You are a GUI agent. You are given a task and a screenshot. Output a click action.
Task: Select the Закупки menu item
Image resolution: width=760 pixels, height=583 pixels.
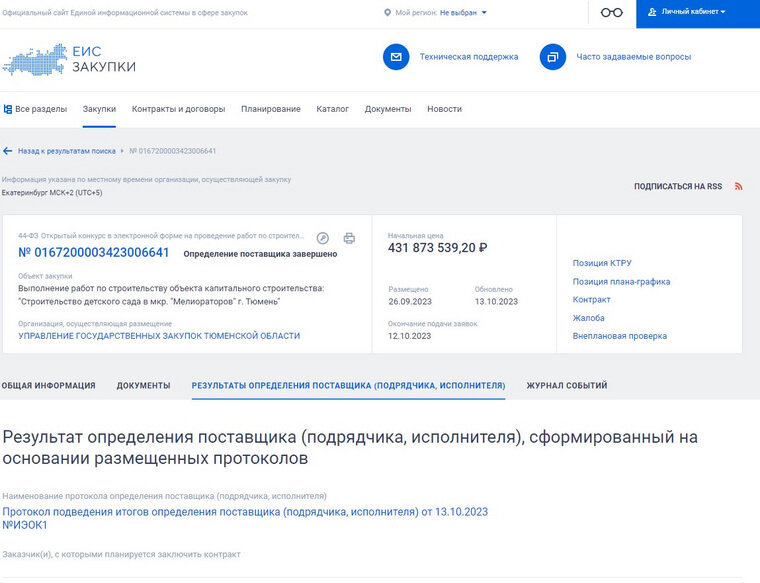tap(99, 109)
